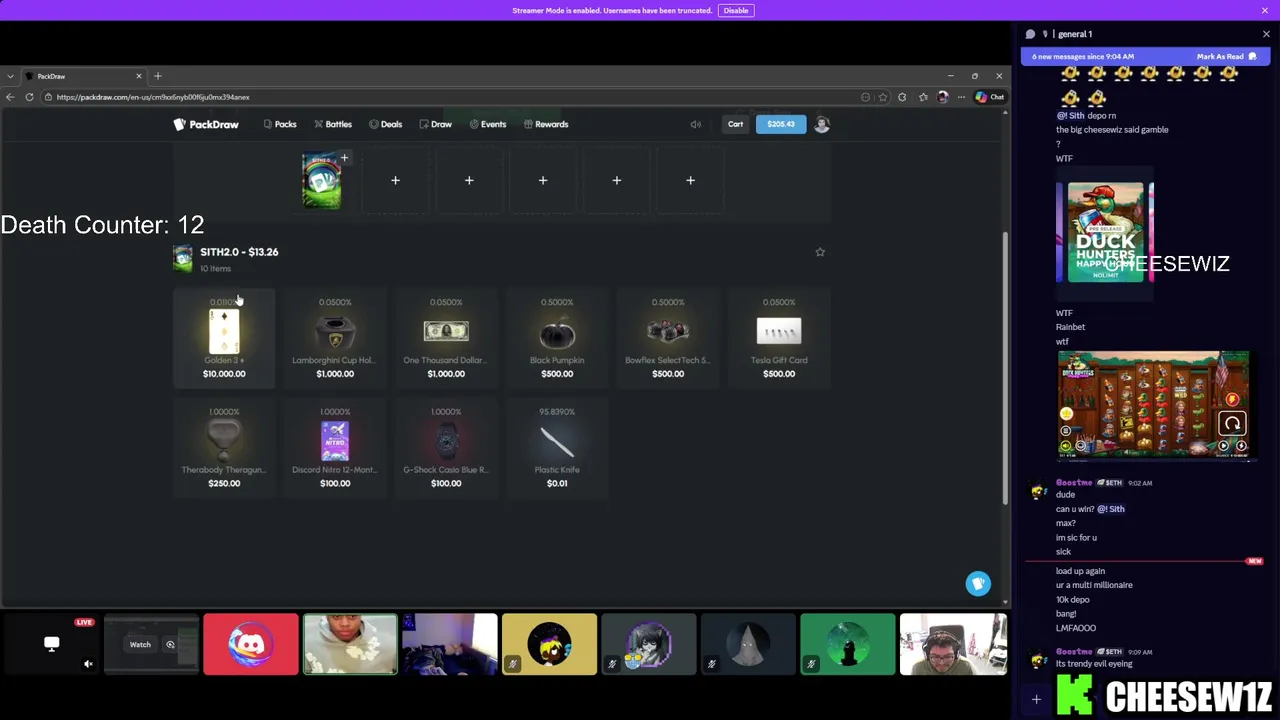Add a pack in the fifth slot
Image resolution: width=1280 pixels, height=720 pixels.
[617, 181]
